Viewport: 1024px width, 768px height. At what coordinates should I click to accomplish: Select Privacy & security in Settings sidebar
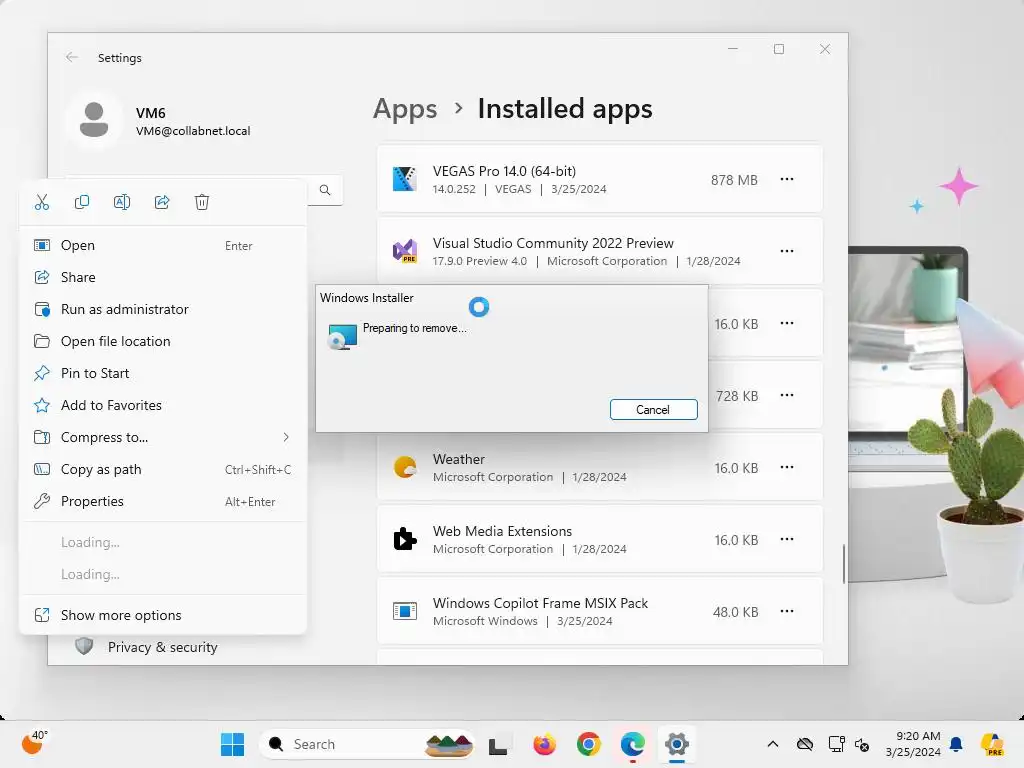(x=163, y=647)
